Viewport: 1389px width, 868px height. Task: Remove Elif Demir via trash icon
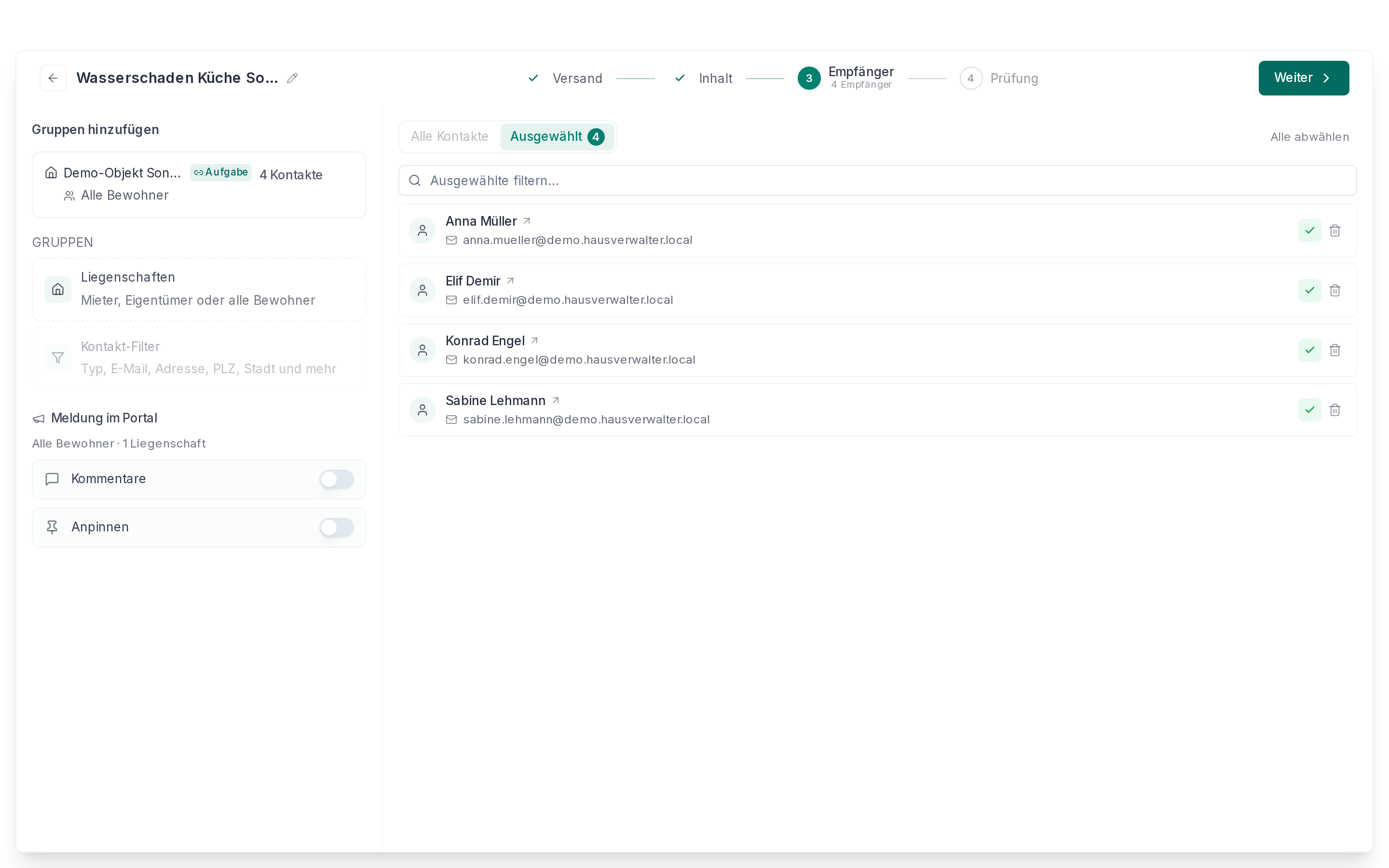pyautogui.click(x=1335, y=290)
